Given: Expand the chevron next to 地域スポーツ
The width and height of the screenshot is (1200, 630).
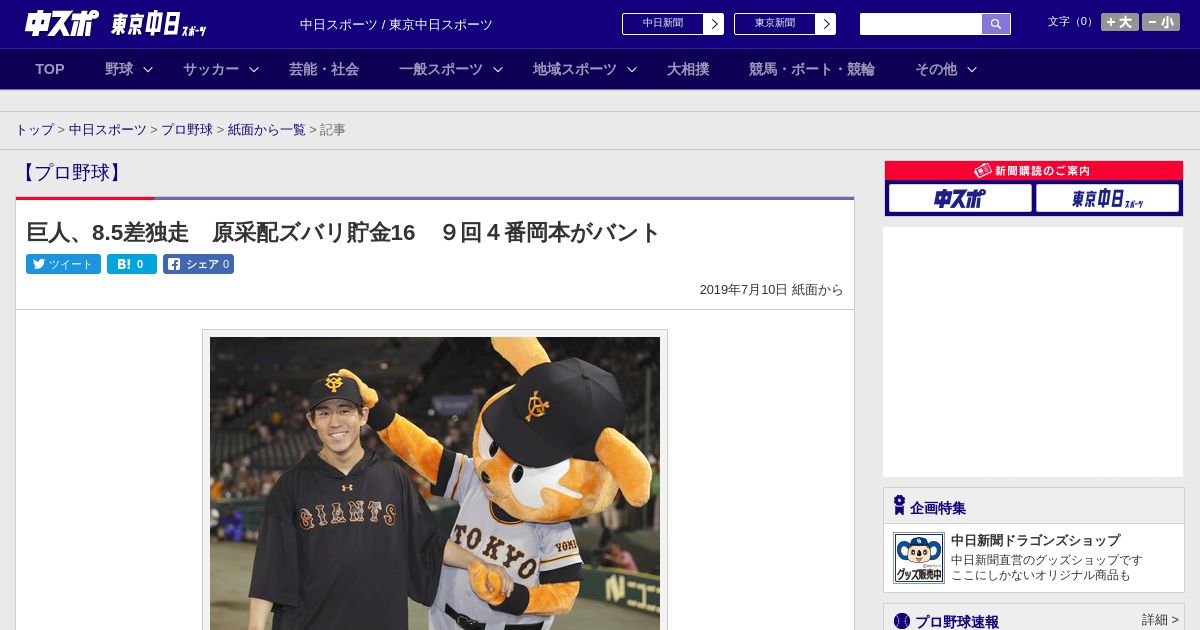Looking at the screenshot, I should 632,69.
